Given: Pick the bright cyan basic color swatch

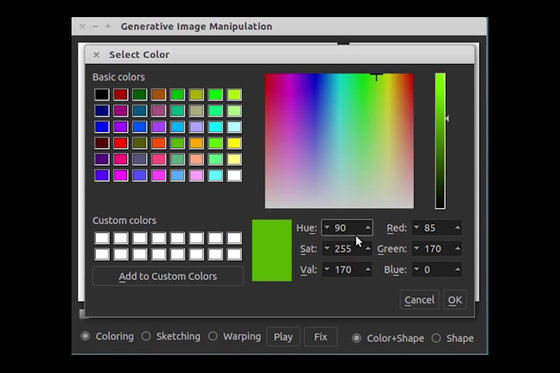Looking at the screenshot, I should pos(215,127).
